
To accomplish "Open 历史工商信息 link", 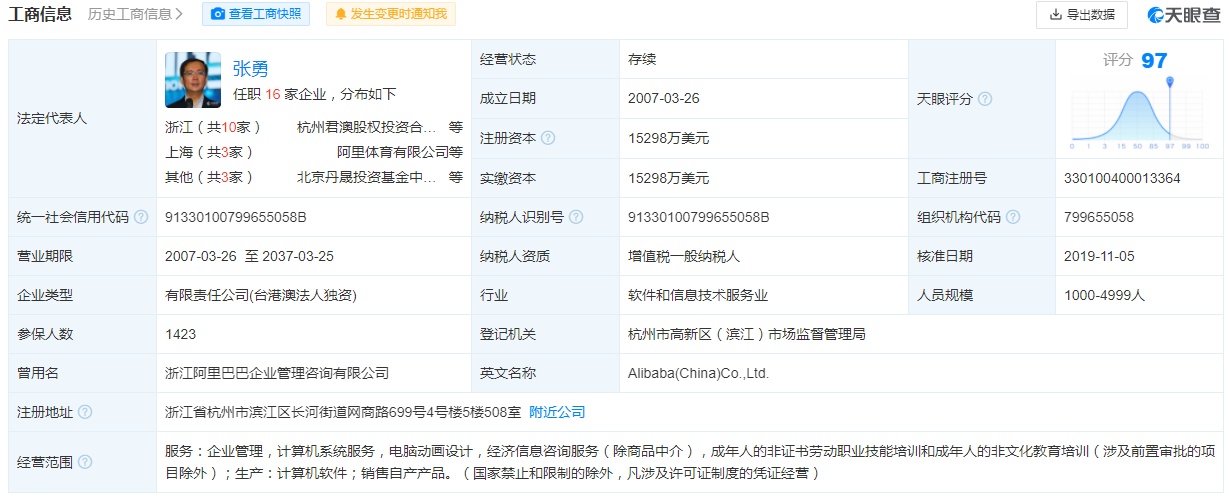I will pos(135,14).
